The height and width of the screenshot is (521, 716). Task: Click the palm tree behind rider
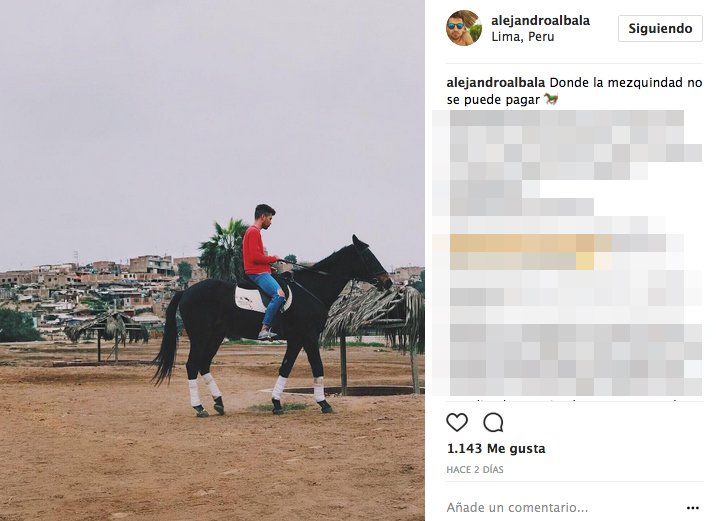(223, 250)
